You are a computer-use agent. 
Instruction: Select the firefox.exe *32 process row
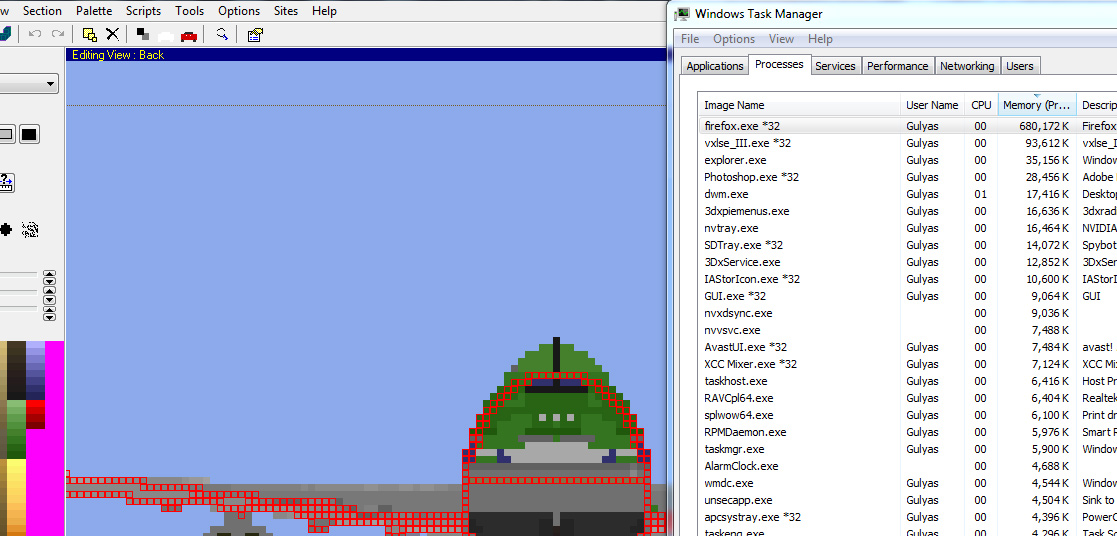point(742,126)
